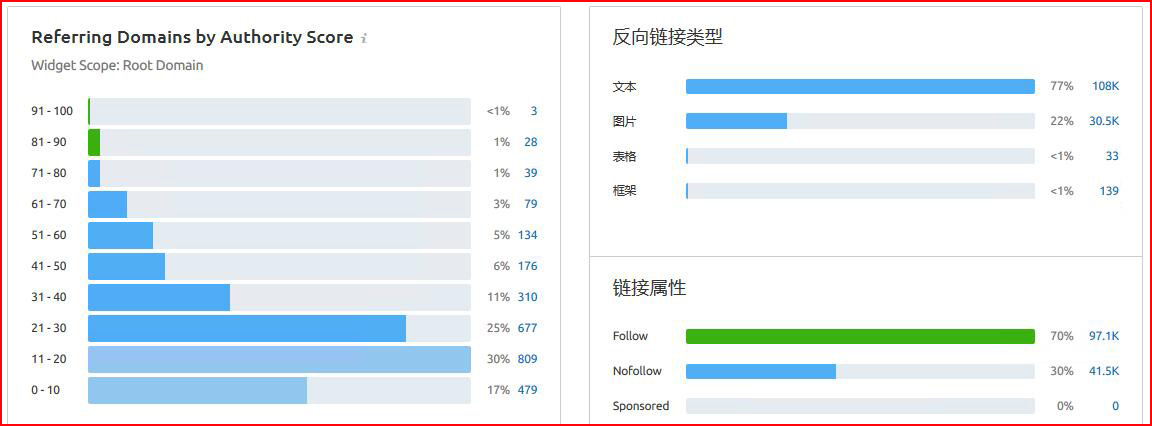Select the 11-20 authority score bar
Viewport: 1152px width, 426px height.
pos(279,359)
